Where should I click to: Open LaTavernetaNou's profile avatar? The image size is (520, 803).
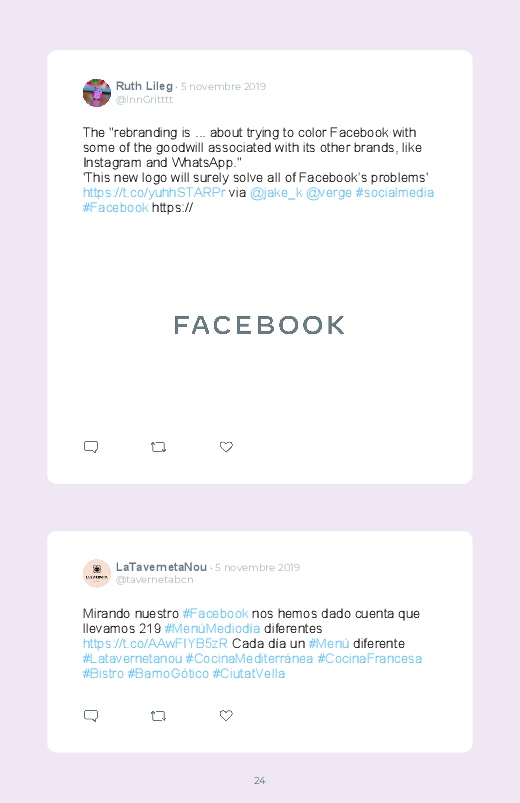(97, 574)
